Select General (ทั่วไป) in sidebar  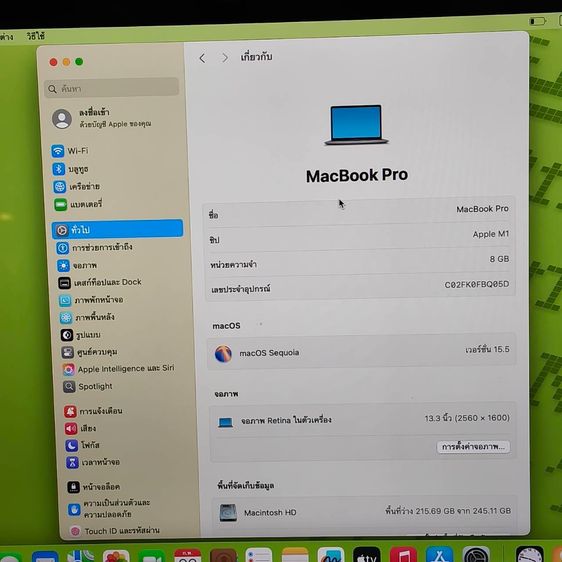pyautogui.click(x=118, y=229)
